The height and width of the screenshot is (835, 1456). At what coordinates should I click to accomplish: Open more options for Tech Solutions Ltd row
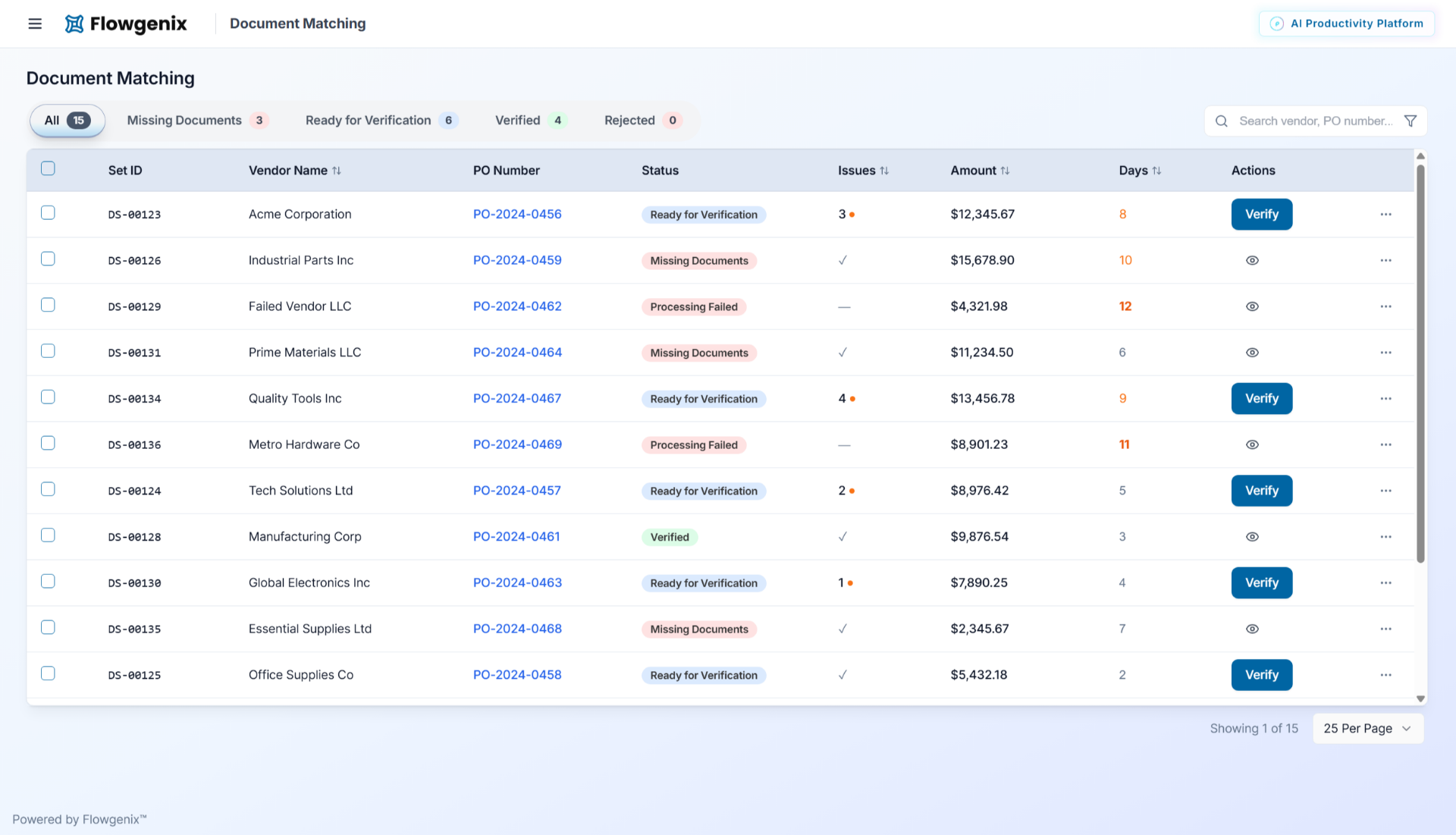pyautogui.click(x=1386, y=491)
